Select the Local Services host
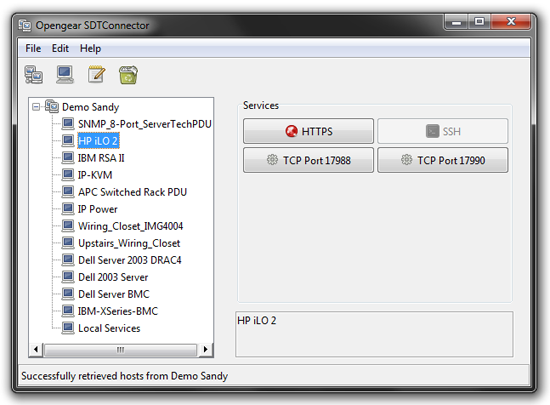The width and height of the screenshot is (550, 405). (x=109, y=328)
